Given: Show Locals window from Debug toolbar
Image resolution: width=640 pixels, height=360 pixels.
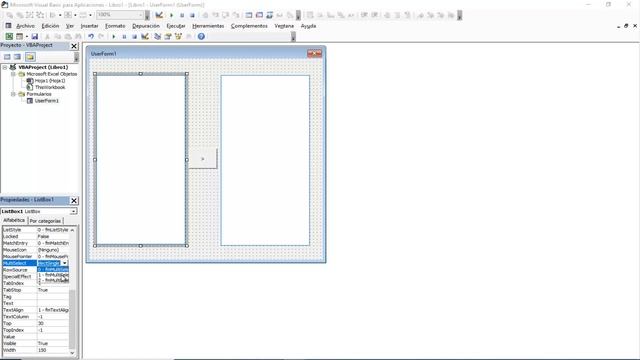Looking at the screenshot, I should (x=249, y=15).
